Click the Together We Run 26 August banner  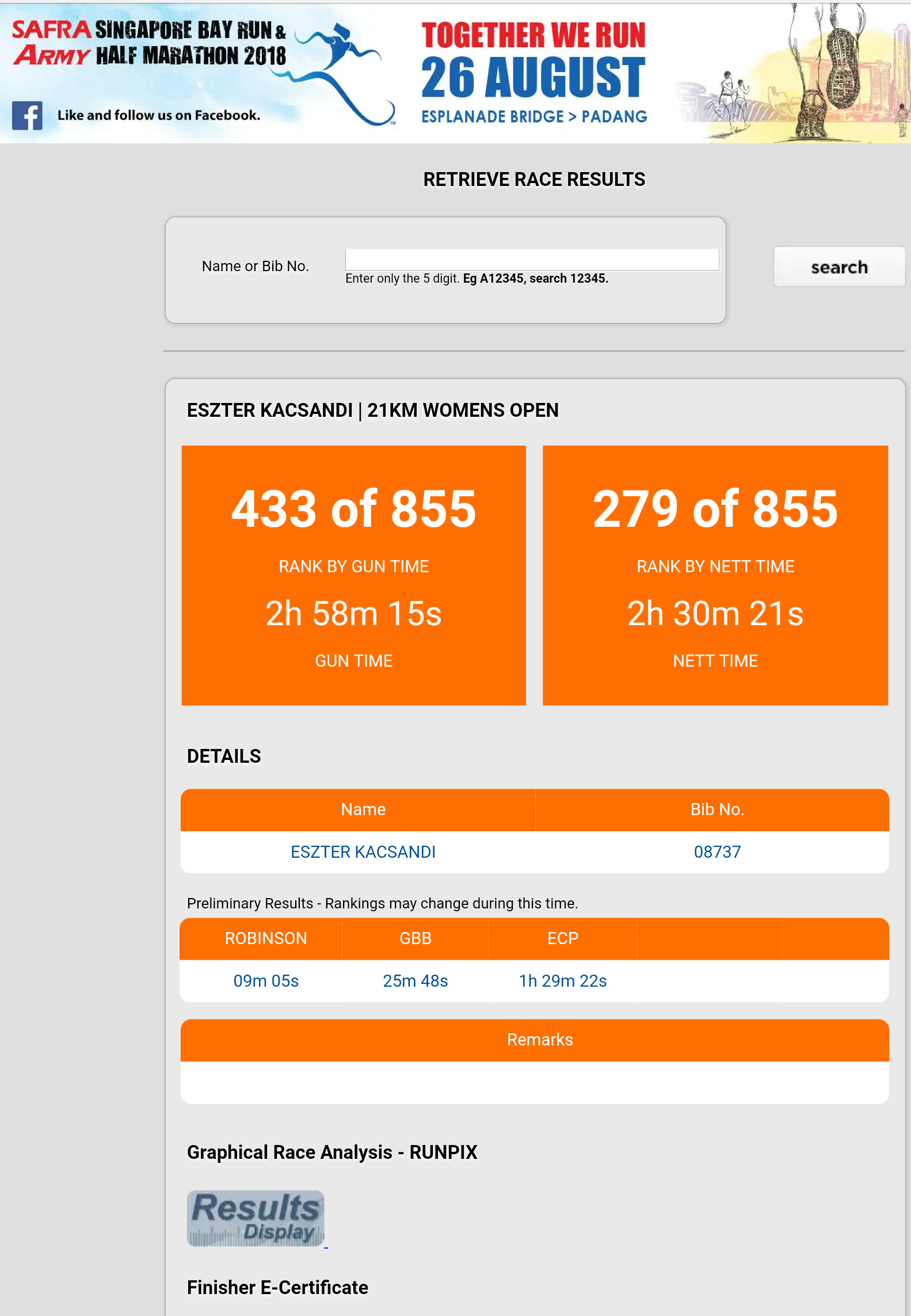click(x=533, y=72)
